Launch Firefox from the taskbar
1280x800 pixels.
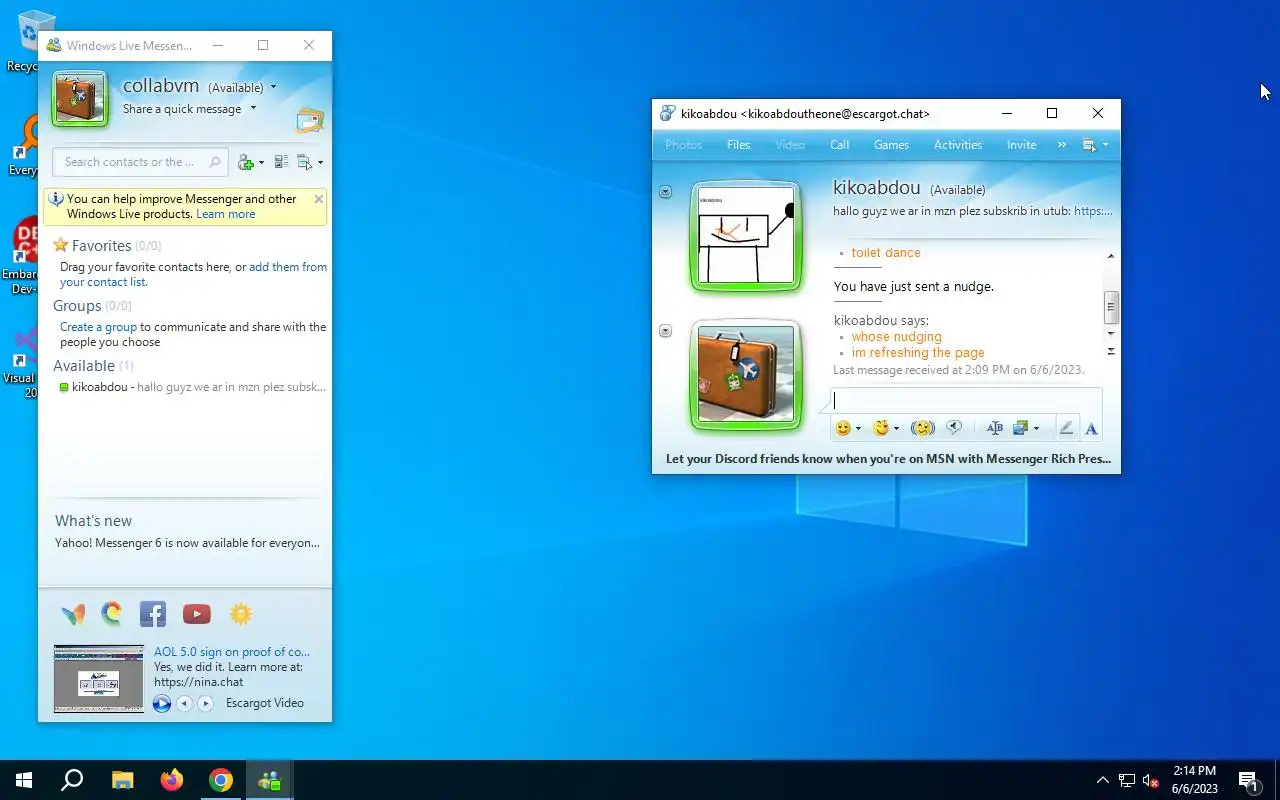[x=172, y=780]
